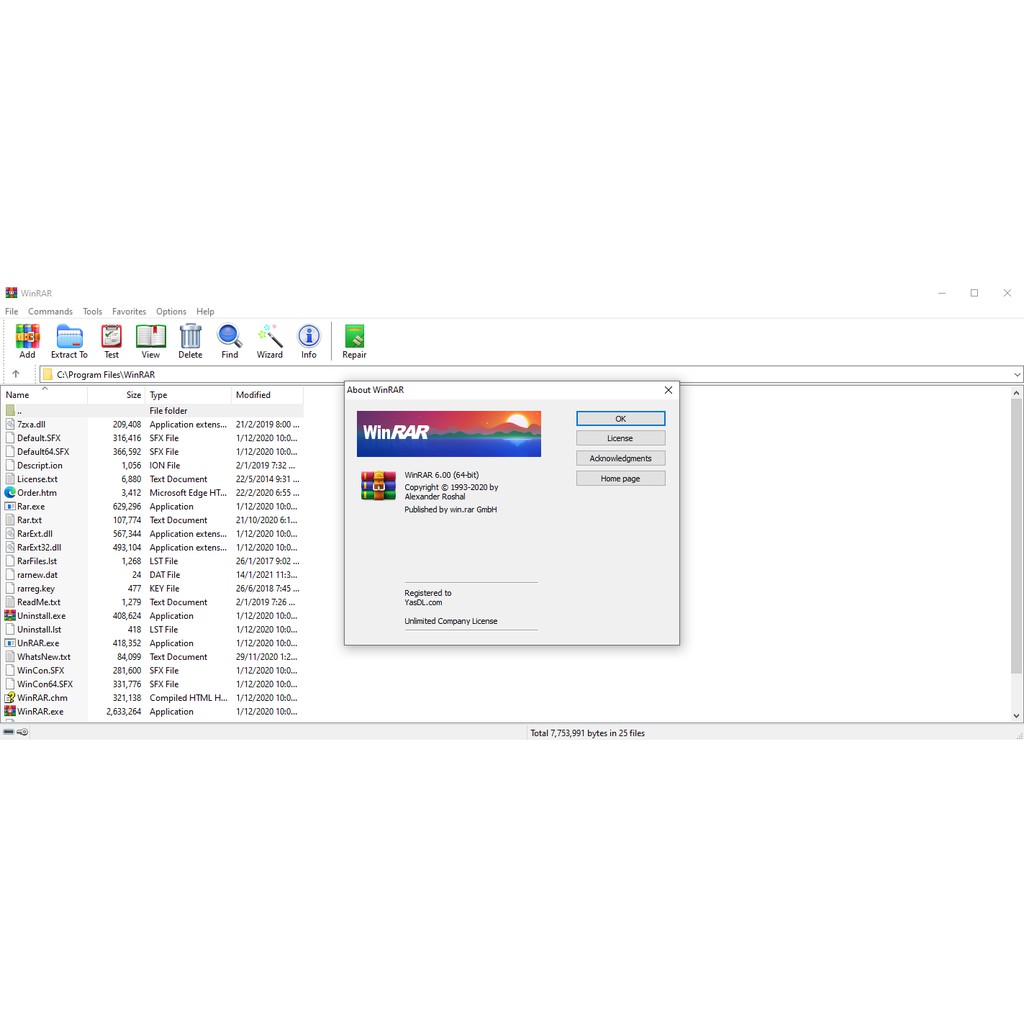Open the Find magnifier tool
Screen dimensions: 1024x1024
(229, 337)
